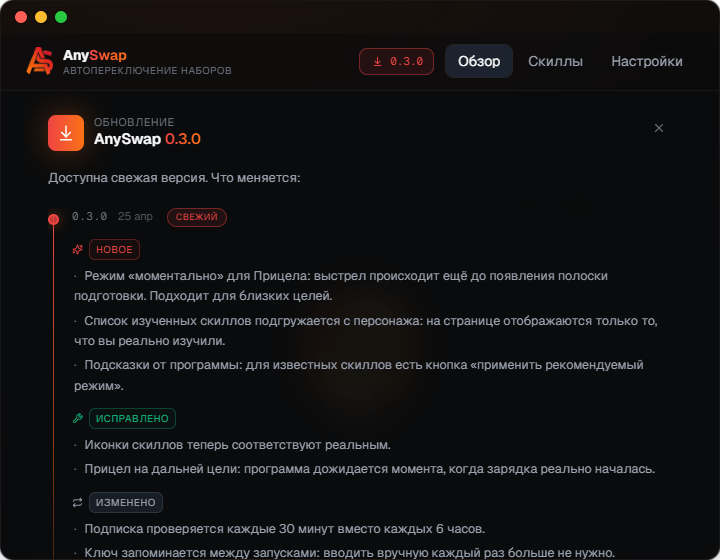Viewport: 720px width, 560px height.
Task: Click the line "Список изученных скиллов подгружается"
Action: [x=366, y=330]
